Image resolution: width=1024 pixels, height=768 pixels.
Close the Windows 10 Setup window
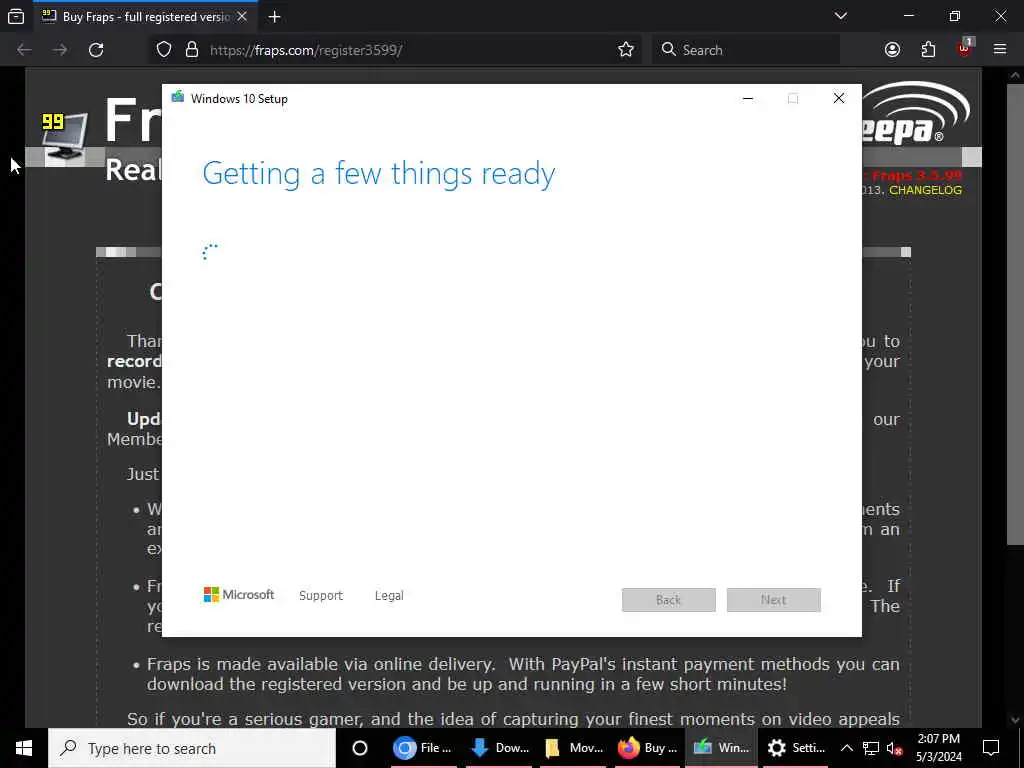coord(839,99)
